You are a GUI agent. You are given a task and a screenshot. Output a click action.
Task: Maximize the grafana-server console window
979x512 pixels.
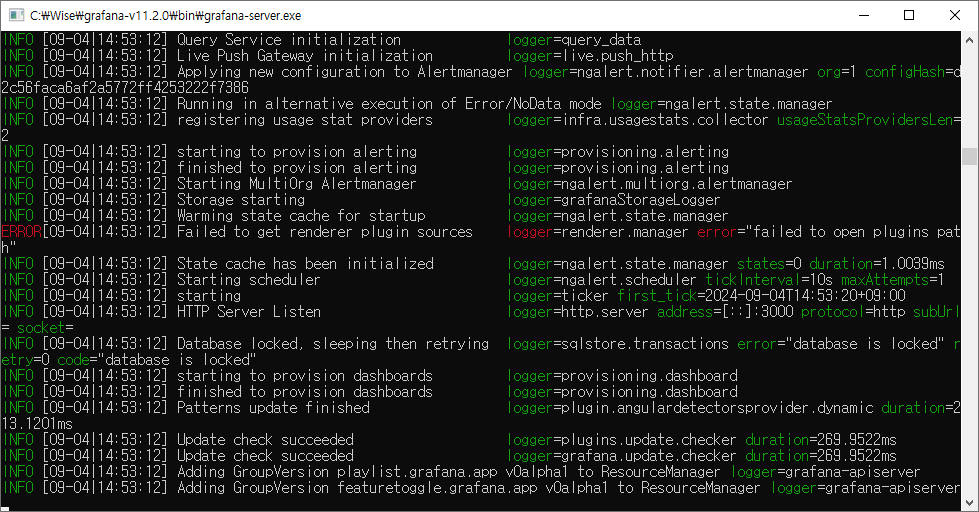[909, 15]
